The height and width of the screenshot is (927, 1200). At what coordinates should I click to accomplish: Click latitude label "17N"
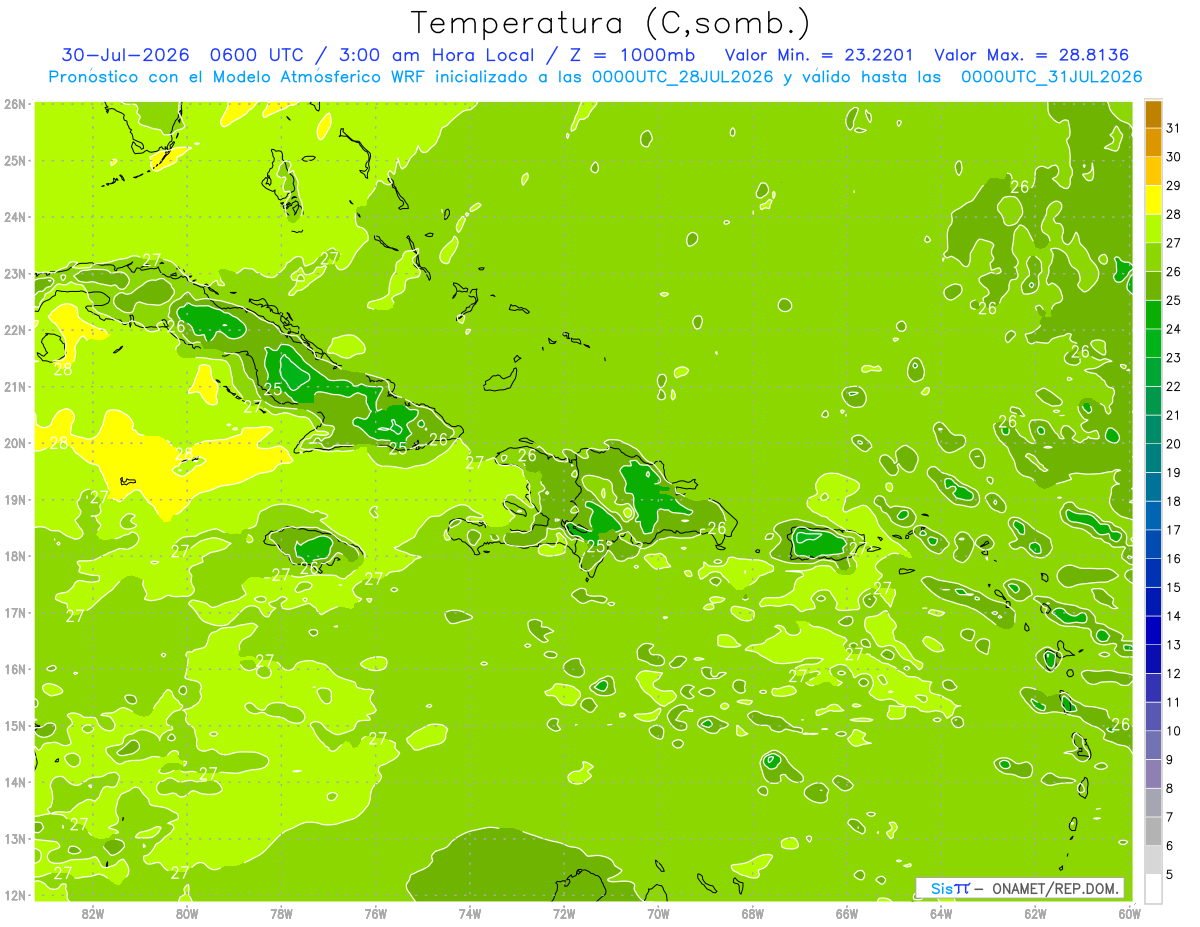(15, 612)
